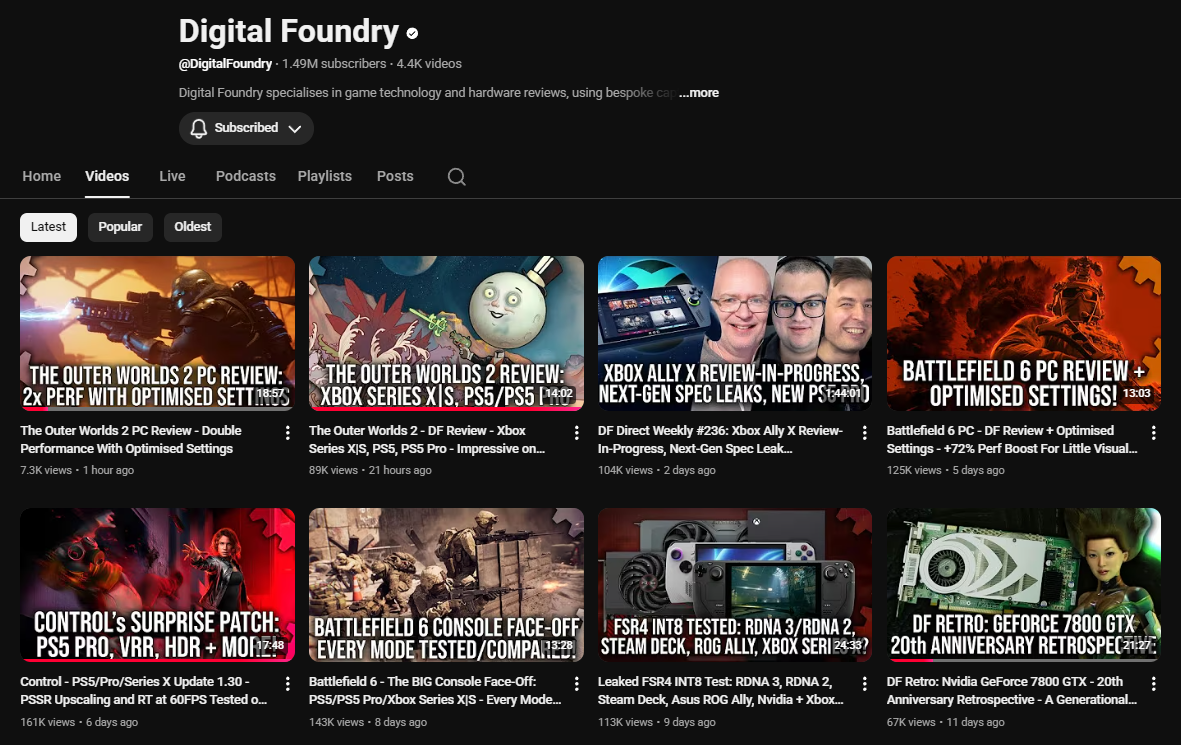Image resolution: width=1181 pixels, height=745 pixels.
Task: Click the '4.4K videos' count text
Action: [x=429, y=64]
